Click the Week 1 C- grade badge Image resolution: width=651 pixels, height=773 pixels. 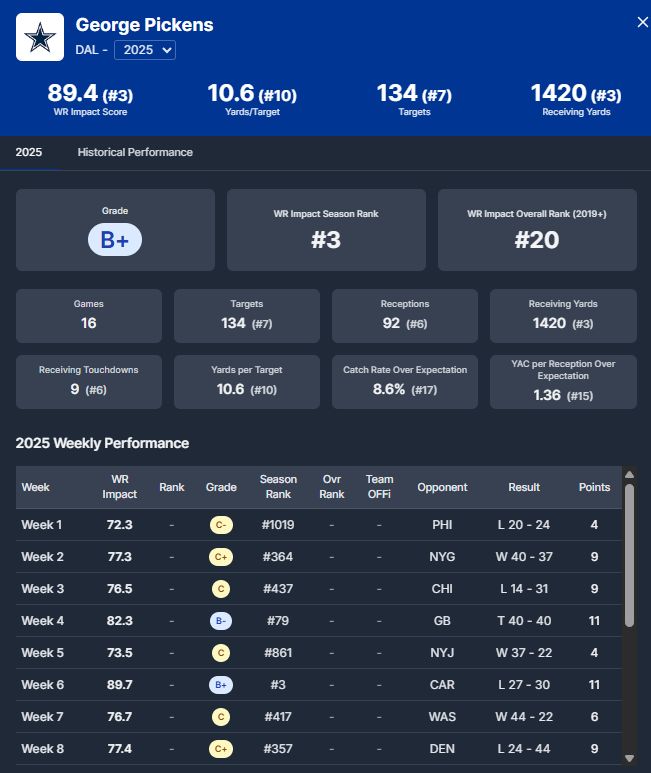click(221, 525)
